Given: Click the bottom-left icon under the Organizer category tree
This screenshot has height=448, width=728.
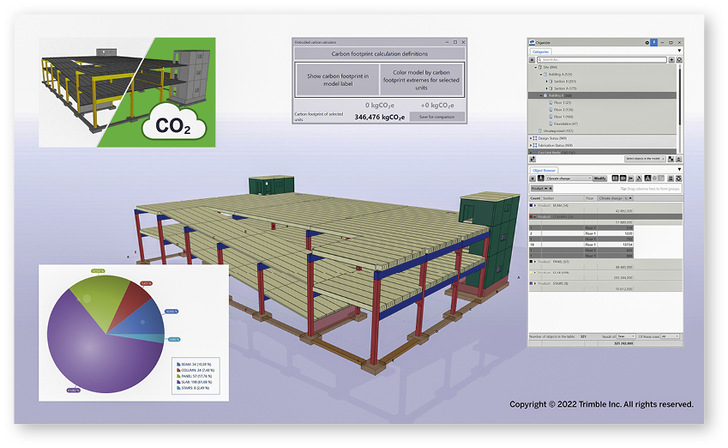Looking at the screenshot, I should click(x=533, y=159).
